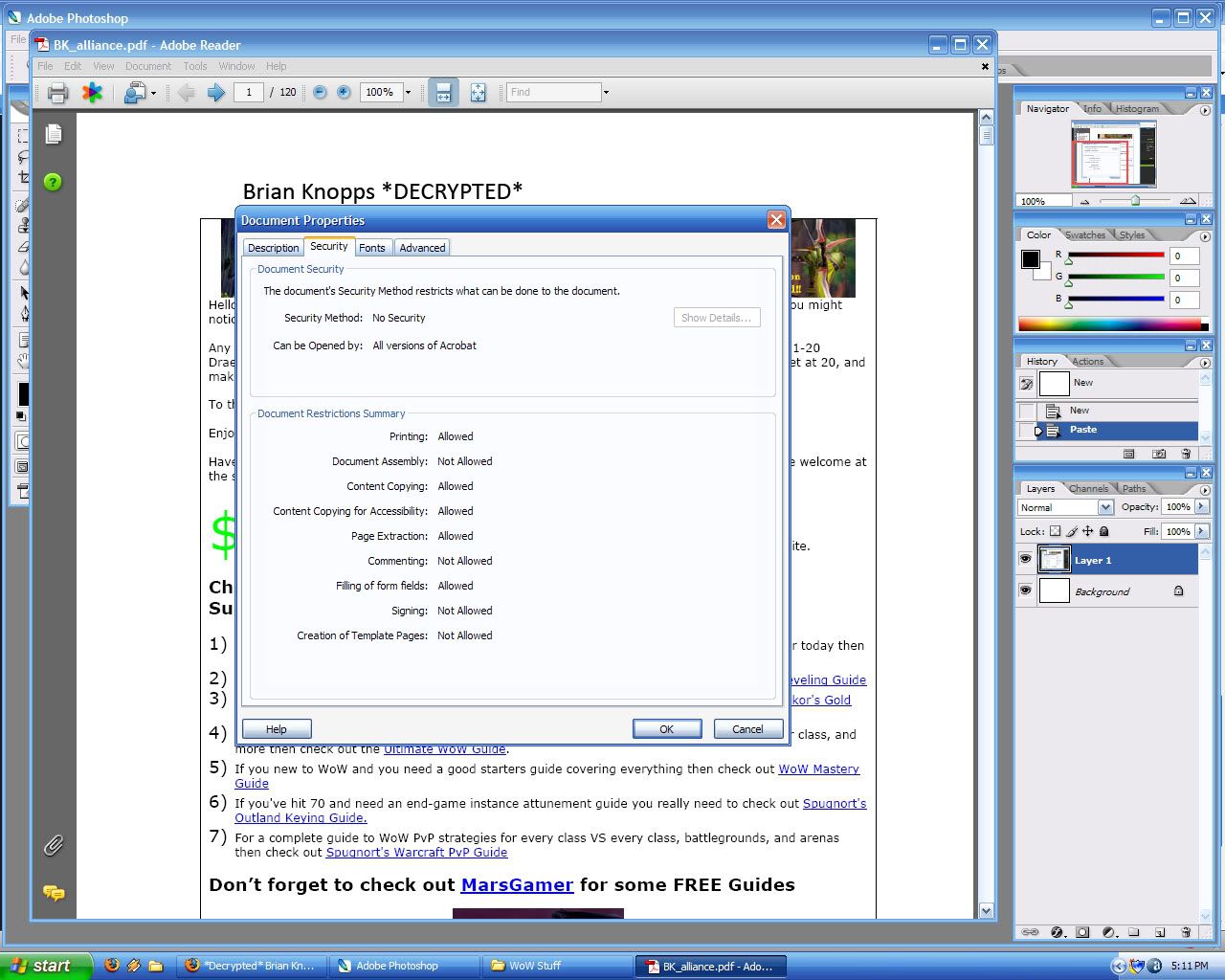Open Spugnort's Warcraft PvP Guide link
Viewport: 1225px width, 980px height.
tap(416, 853)
